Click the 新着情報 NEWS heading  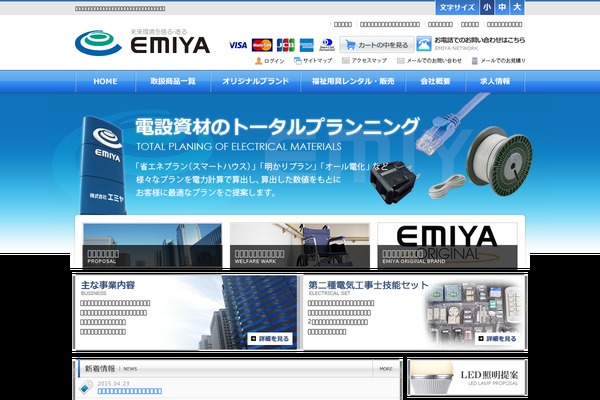(x=111, y=369)
